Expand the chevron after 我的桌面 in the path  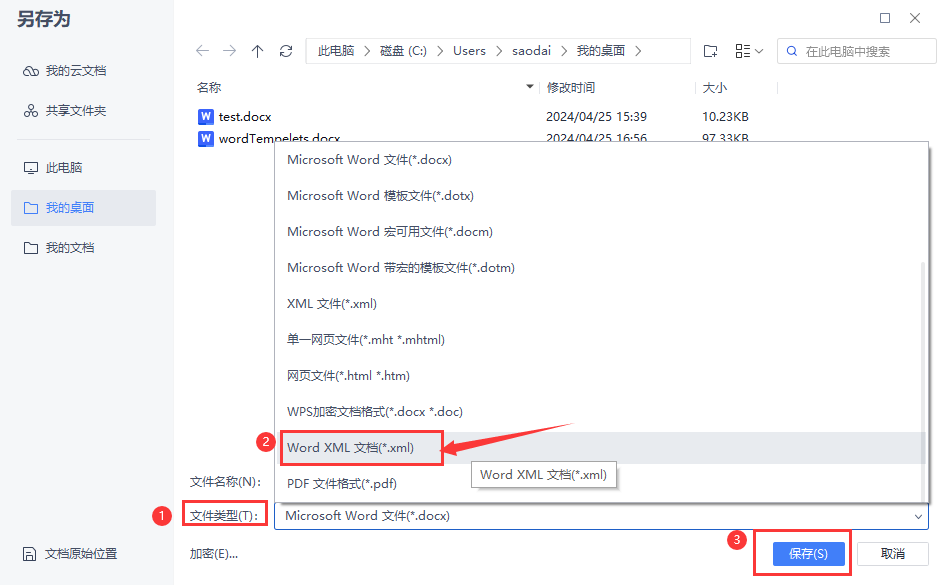click(x=638, y=51)
